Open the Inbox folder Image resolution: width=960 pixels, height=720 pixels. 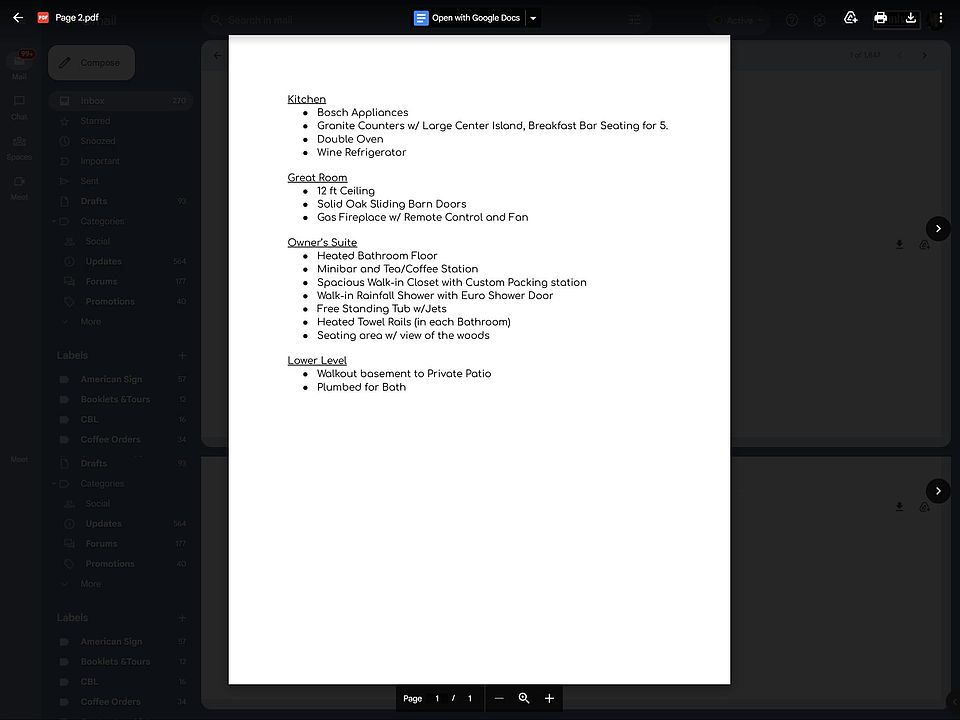93,101
